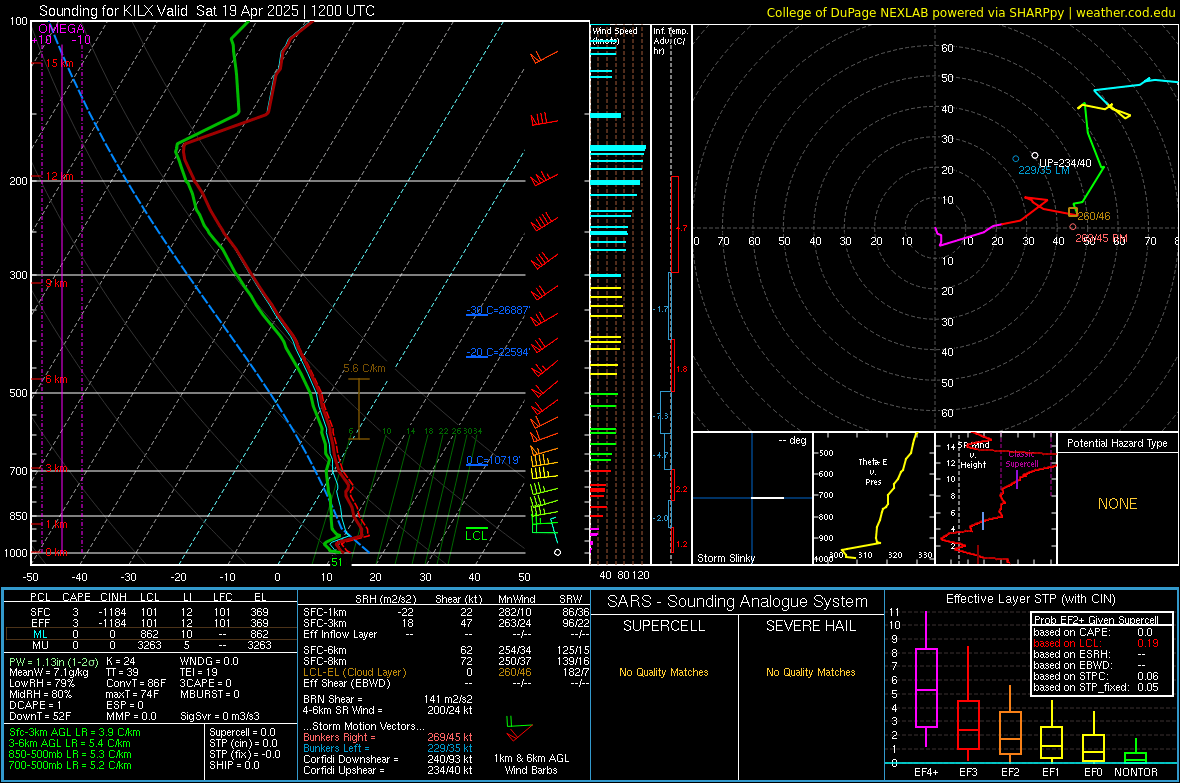Click the SigSvr = 0 m3/s3 value
Viewport: 1180px width, 783px height.
220,716
